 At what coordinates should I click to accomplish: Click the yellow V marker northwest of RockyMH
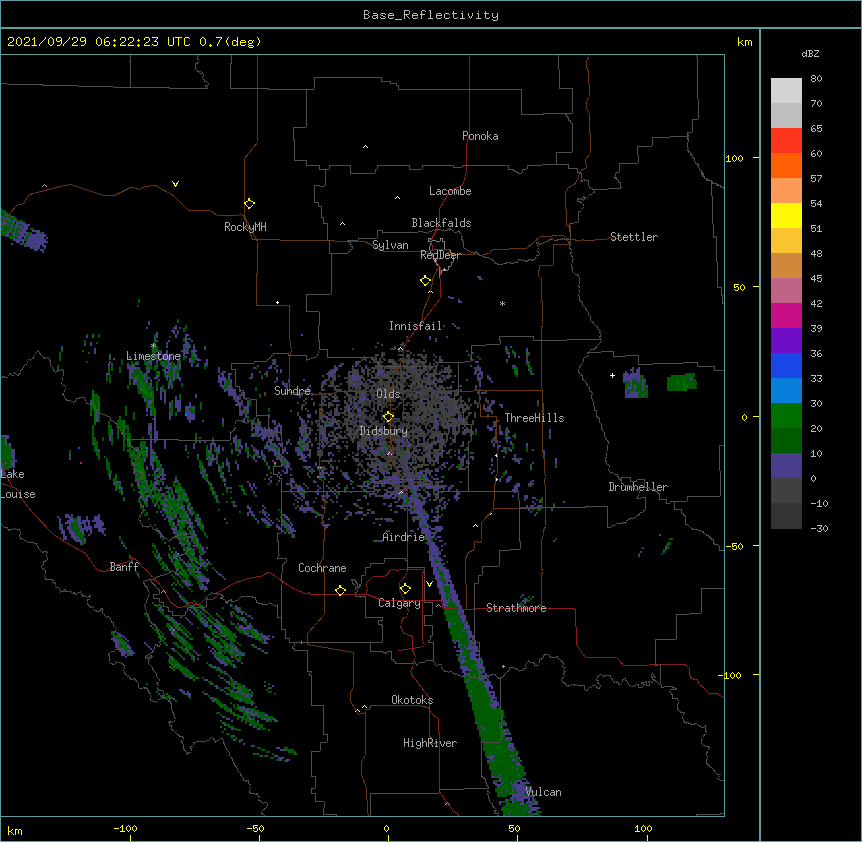(175, 184)
